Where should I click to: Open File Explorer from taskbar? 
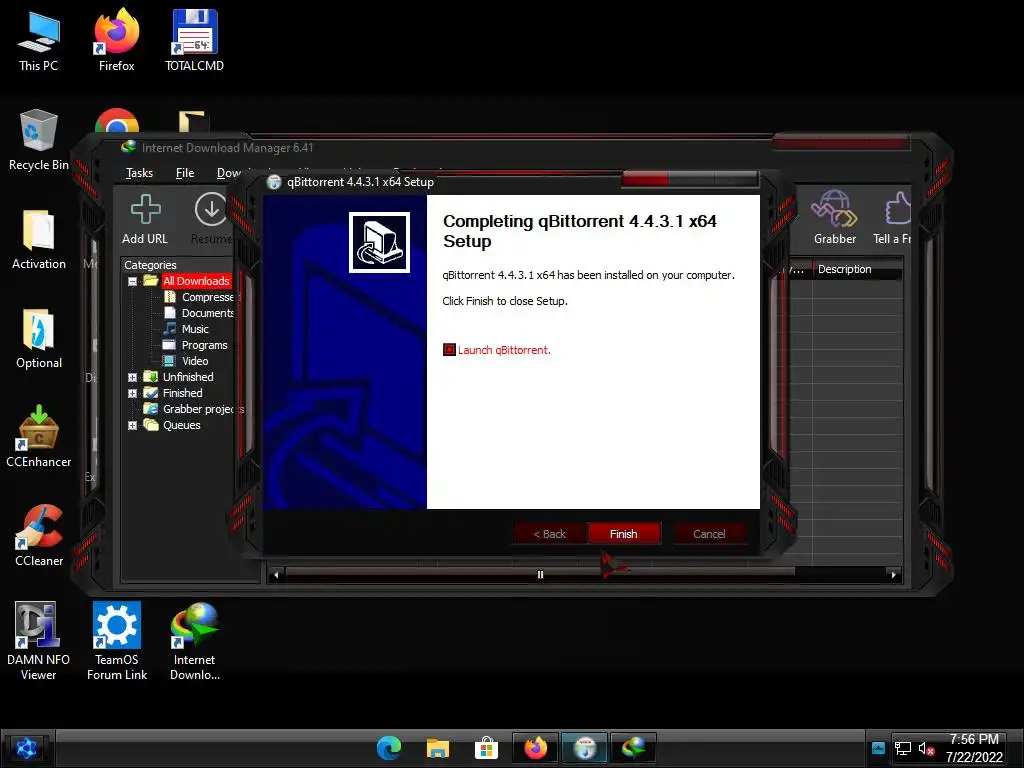point(438,748)
